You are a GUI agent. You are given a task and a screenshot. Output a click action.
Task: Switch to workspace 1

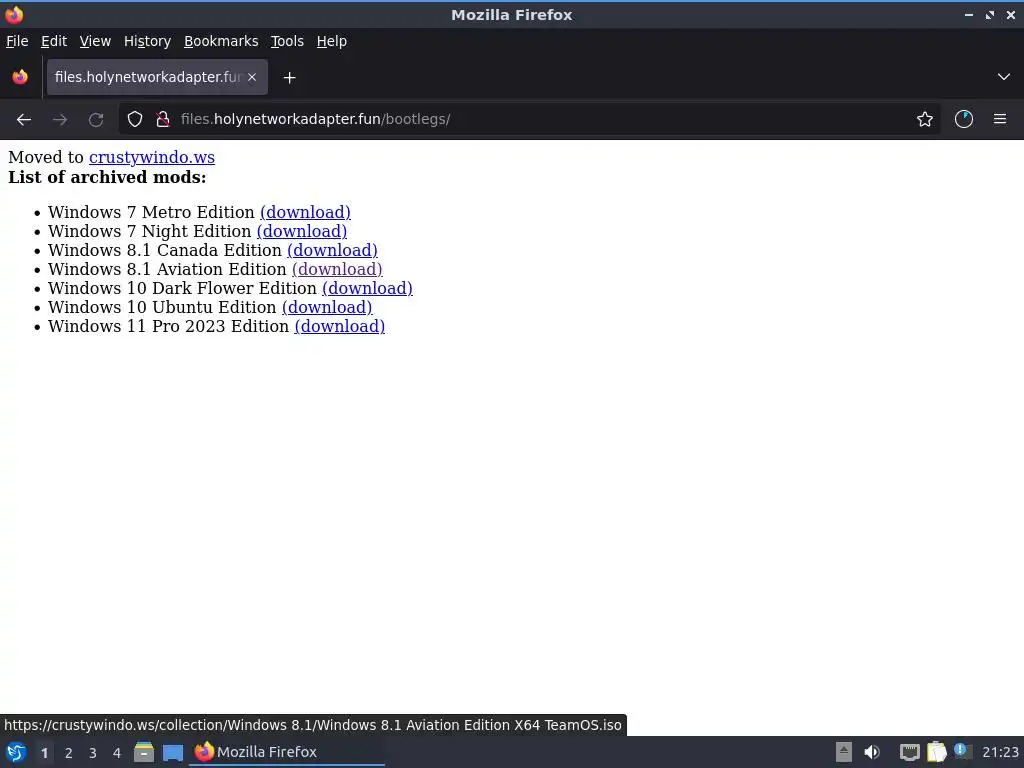[x=44, y=753]
